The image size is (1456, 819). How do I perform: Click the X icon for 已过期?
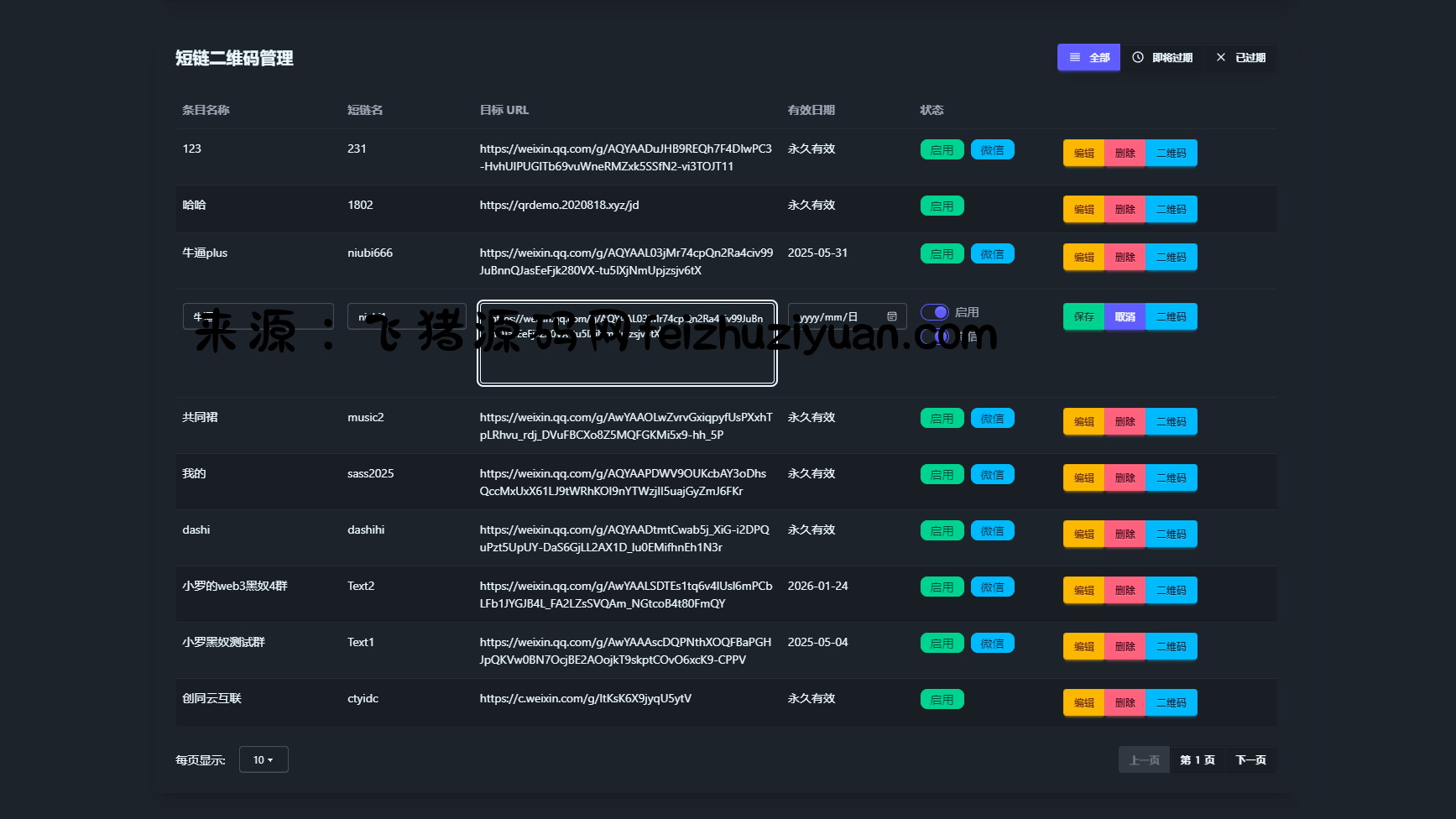pyautogui.click(x=1221, y=58)
